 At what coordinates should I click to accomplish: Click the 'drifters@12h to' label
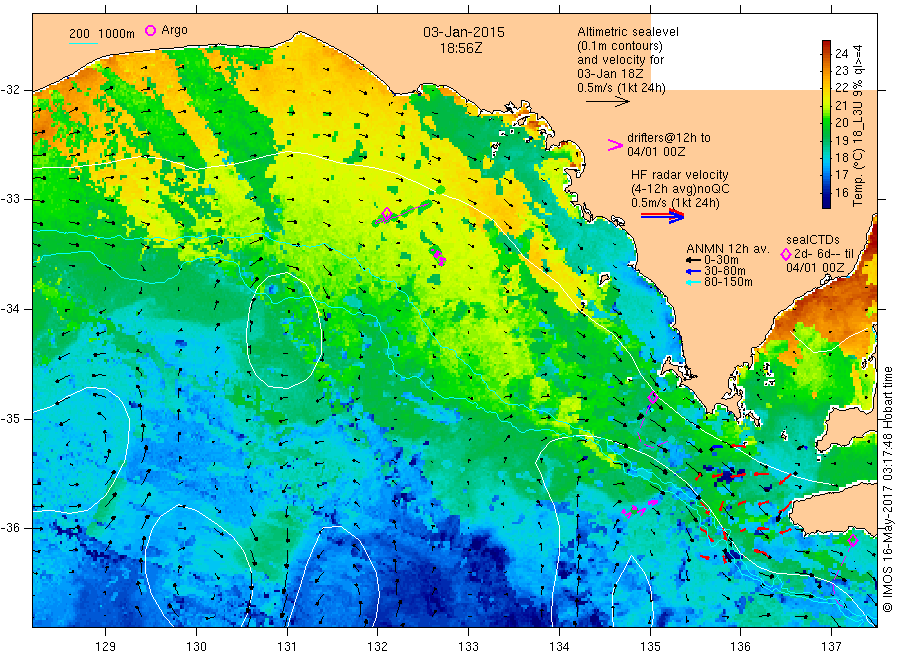(669, 138)
